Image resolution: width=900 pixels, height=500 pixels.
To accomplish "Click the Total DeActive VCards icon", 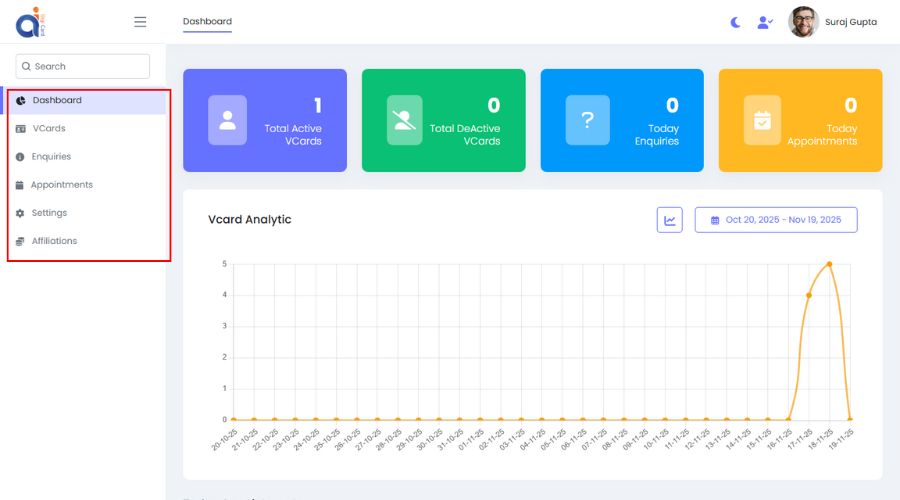I will point(404,120).
